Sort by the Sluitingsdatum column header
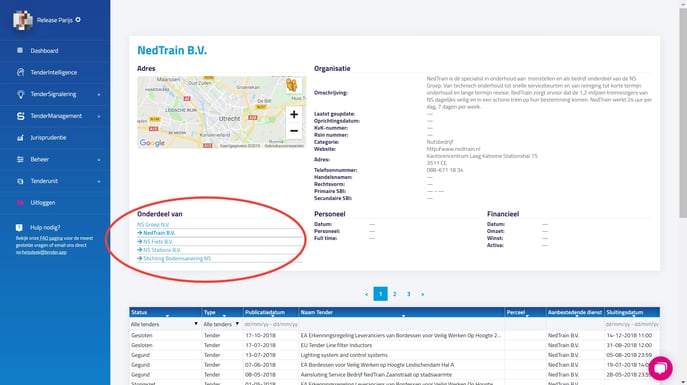Image resolution: width=687 pixels, height=385 pixels. coord(632,312)
